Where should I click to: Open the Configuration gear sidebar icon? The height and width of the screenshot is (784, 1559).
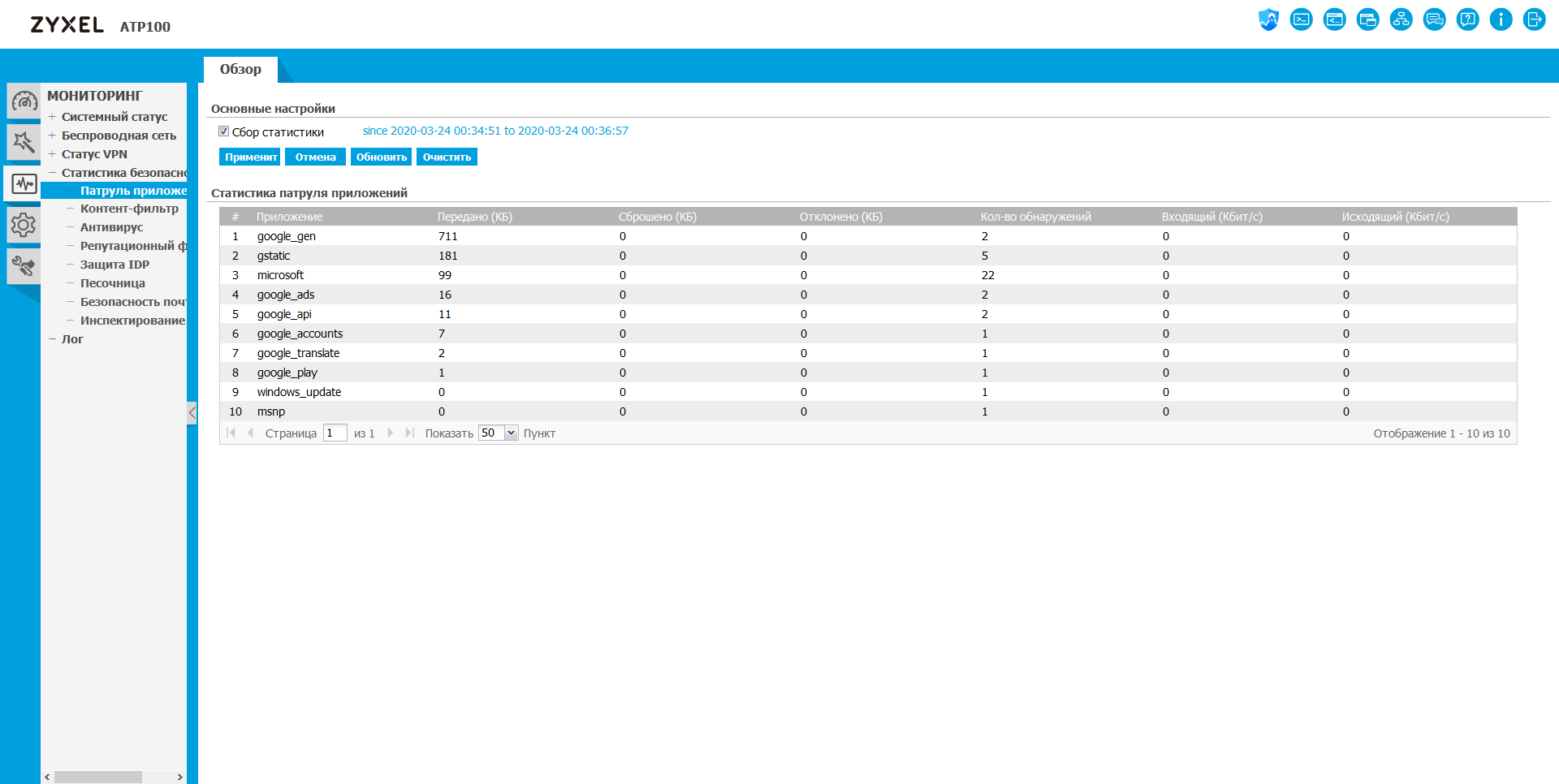24,225
